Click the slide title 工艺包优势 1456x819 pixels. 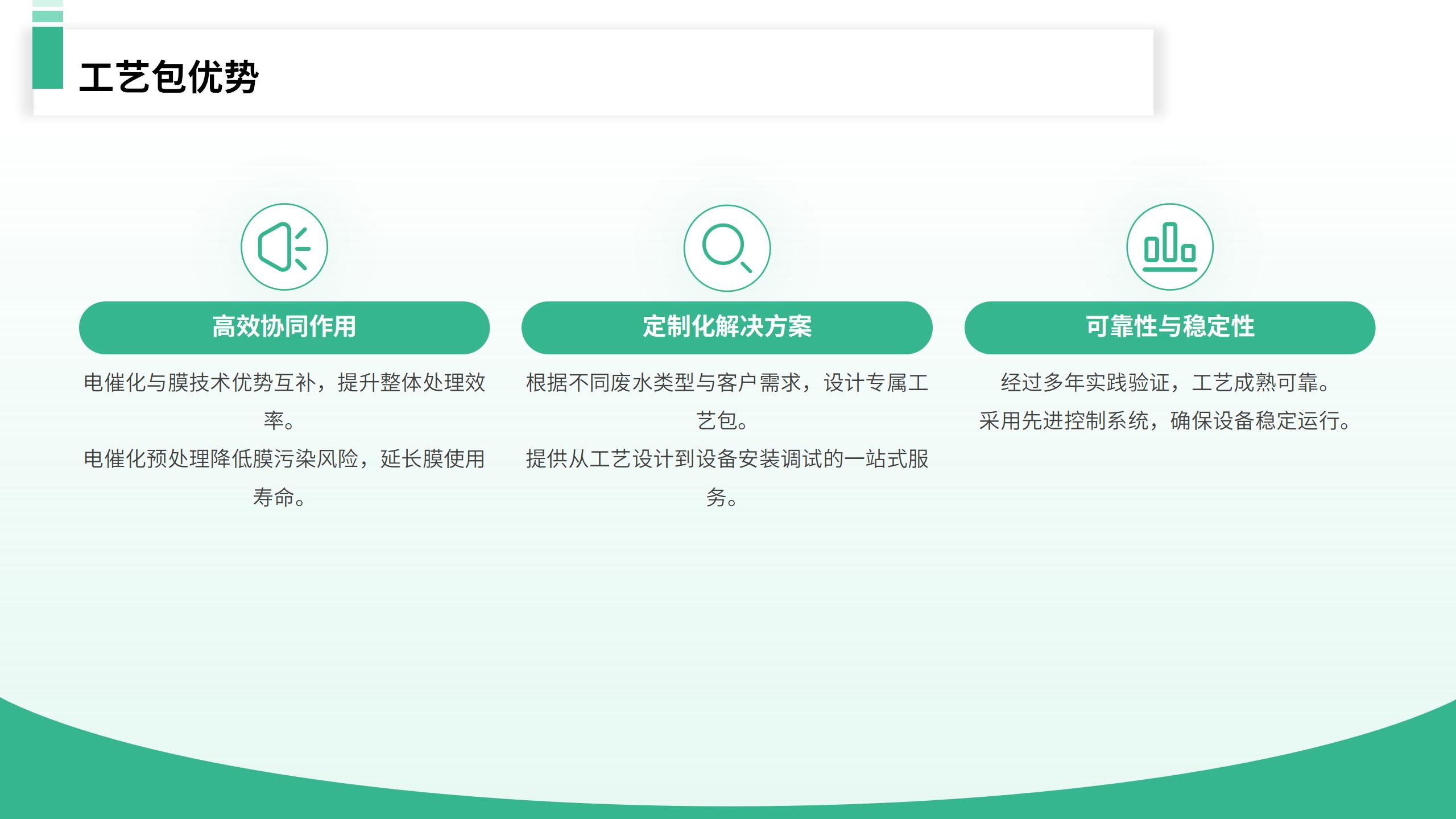169,77
